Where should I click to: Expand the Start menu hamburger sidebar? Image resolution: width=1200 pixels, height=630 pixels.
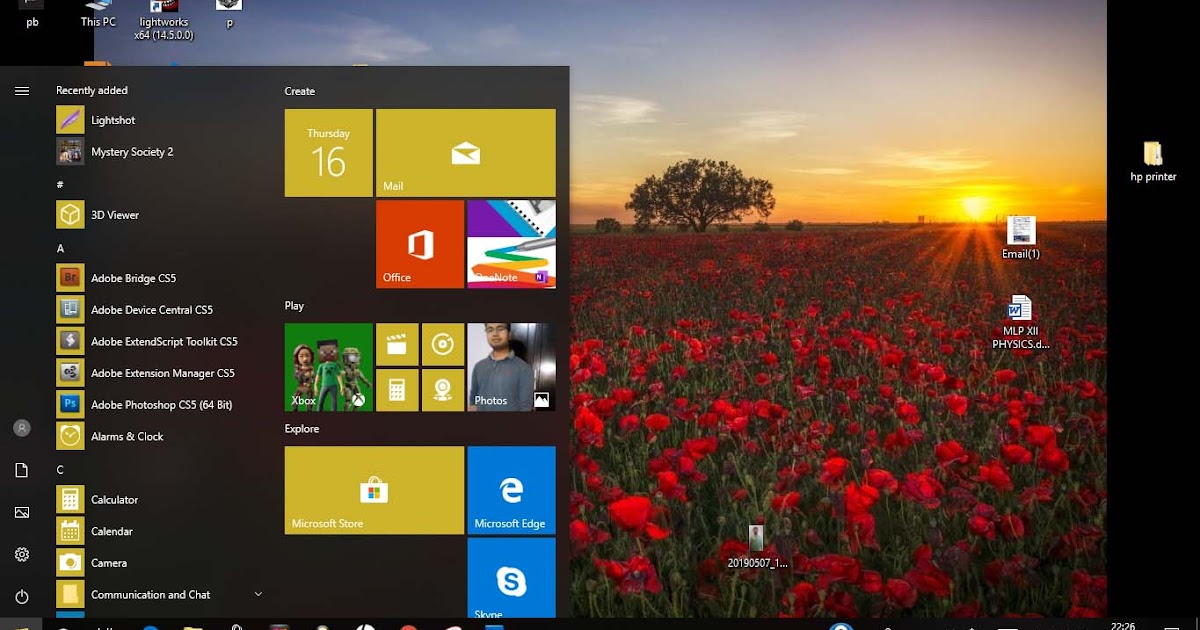[x=21, y=89]
